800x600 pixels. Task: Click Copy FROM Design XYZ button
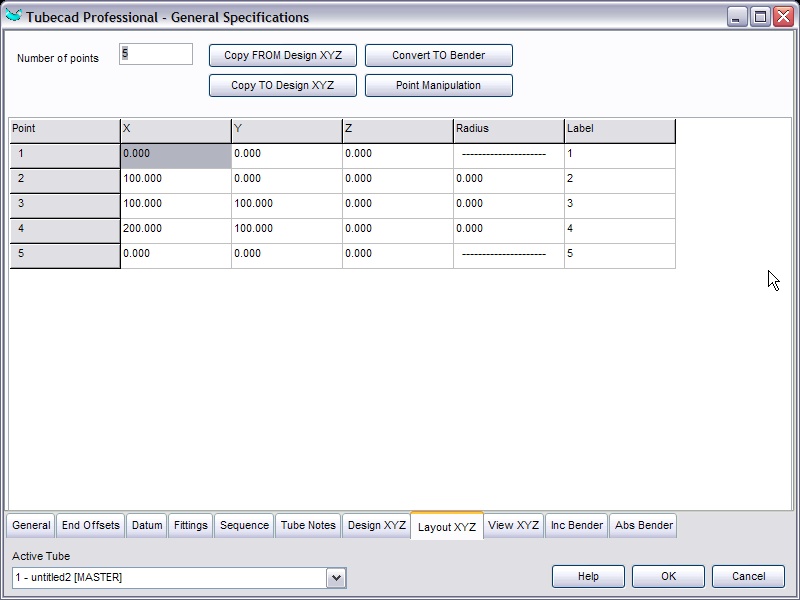(282, 55)
